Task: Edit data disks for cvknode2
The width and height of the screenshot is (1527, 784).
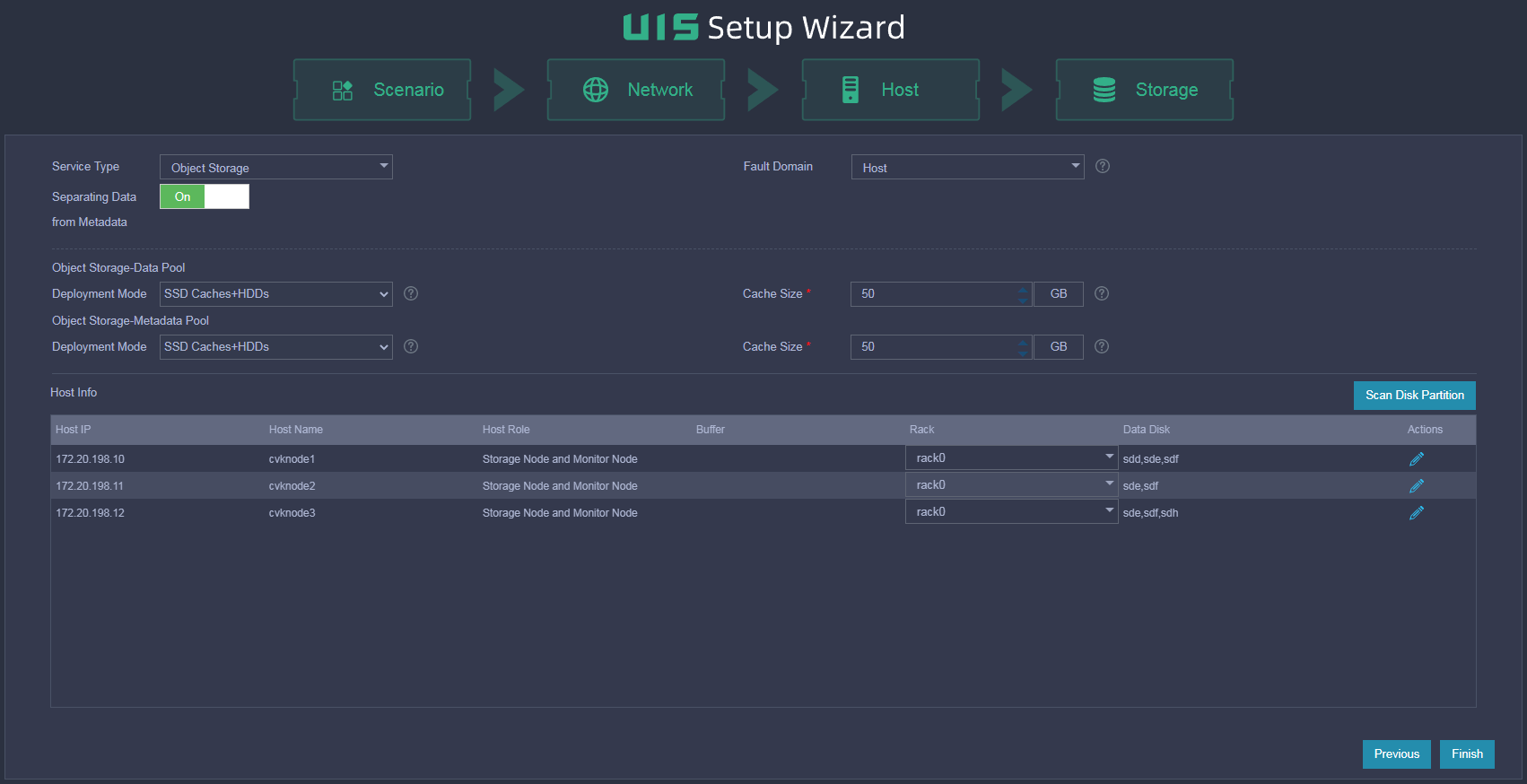Action: tap(1417, 486)
